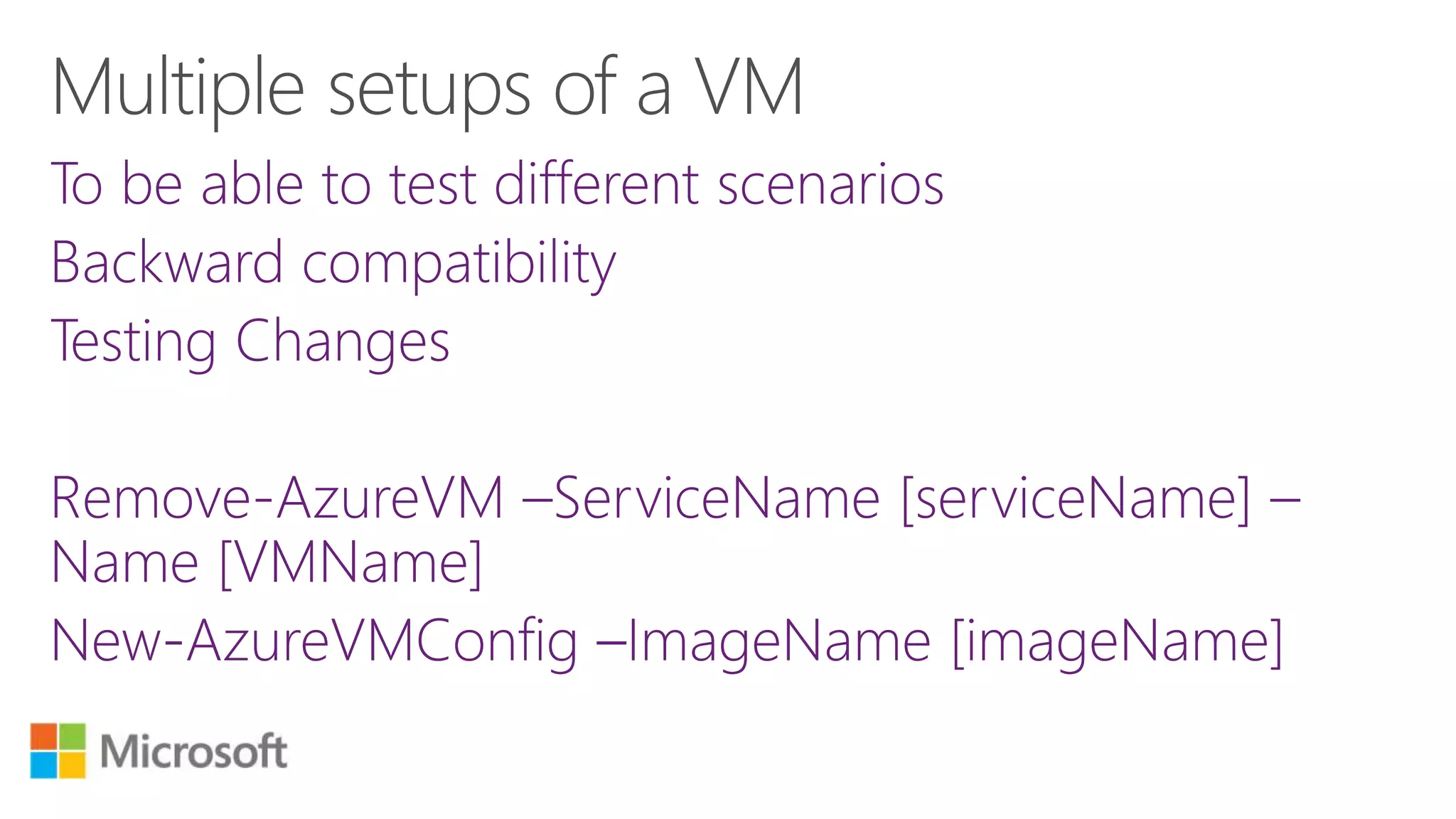
Task: Click the [serviceName] placeholder
Action: (x=1076, y=500)
